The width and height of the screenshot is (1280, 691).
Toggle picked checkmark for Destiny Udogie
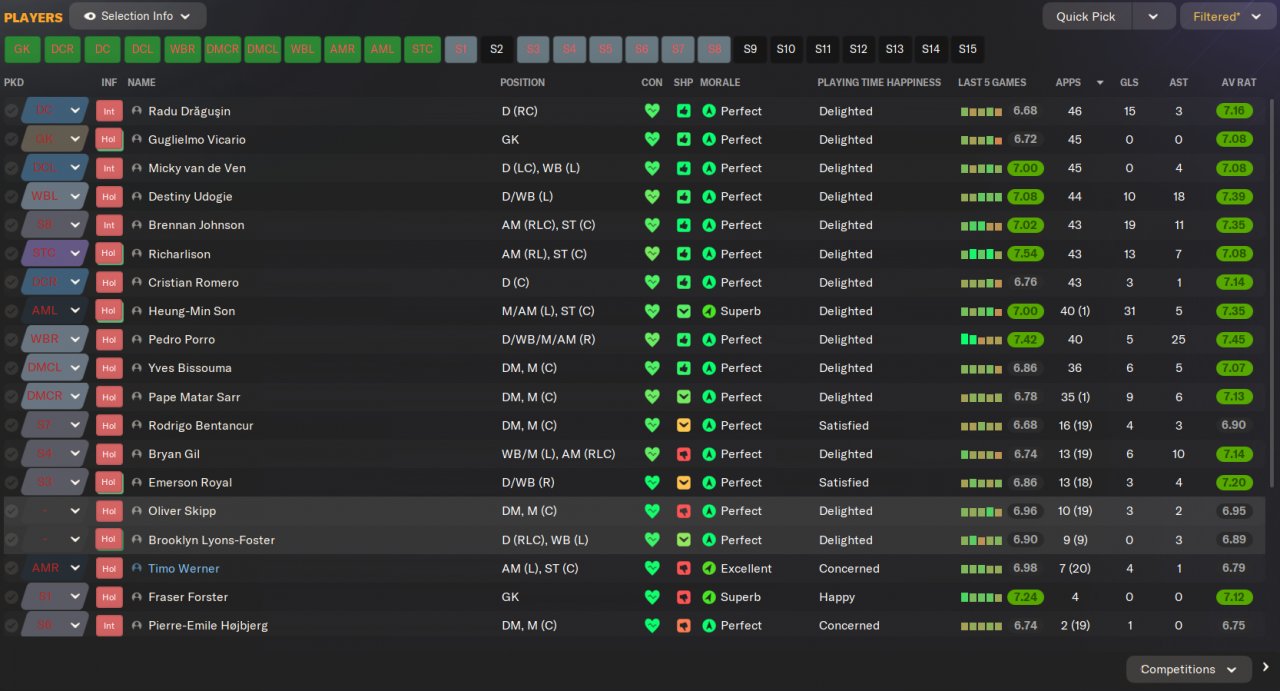[11, 197]
